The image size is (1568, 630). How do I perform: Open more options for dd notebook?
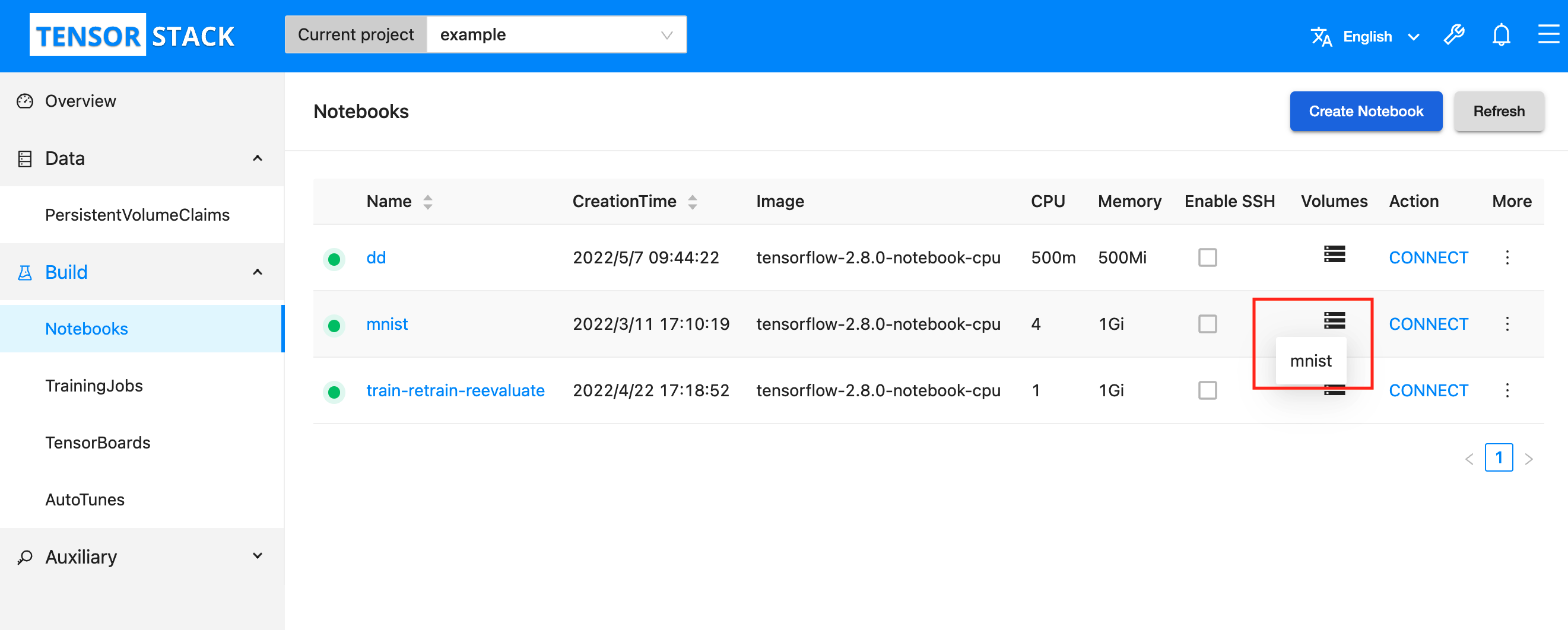click(1507, 257)
